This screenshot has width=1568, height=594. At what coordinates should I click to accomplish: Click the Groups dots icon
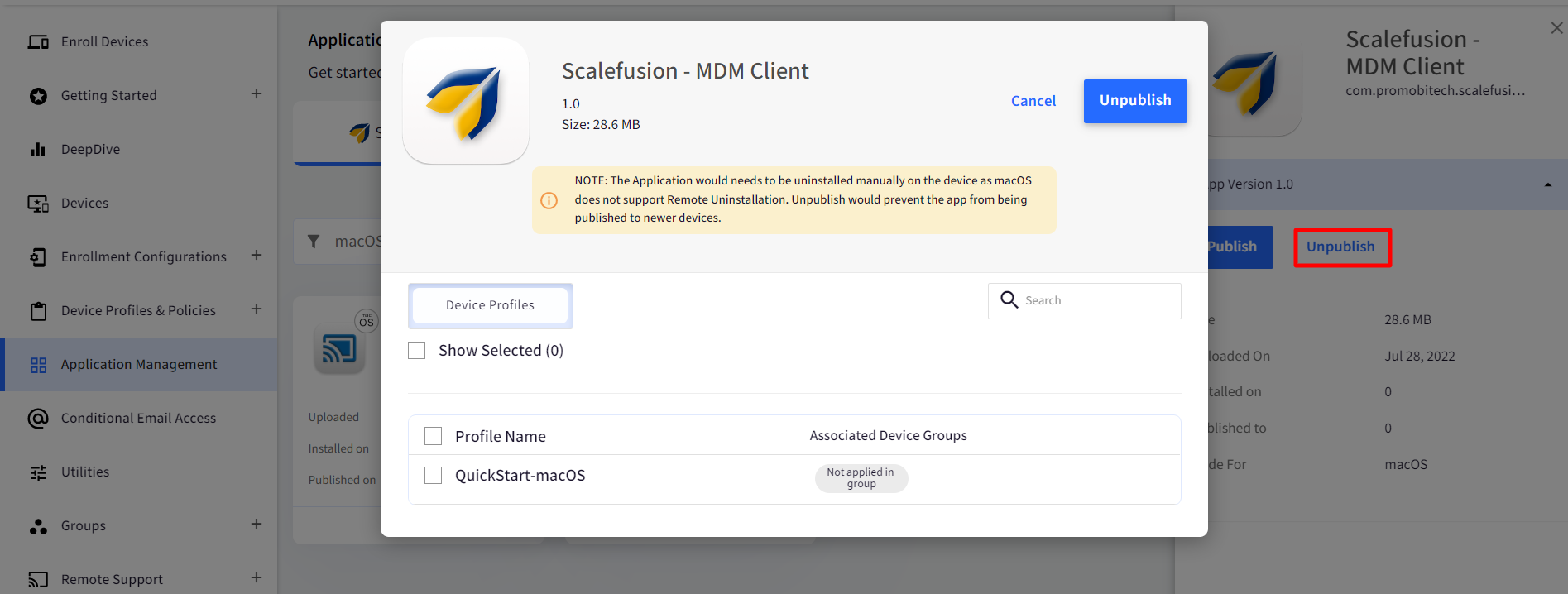coord(38,526)
